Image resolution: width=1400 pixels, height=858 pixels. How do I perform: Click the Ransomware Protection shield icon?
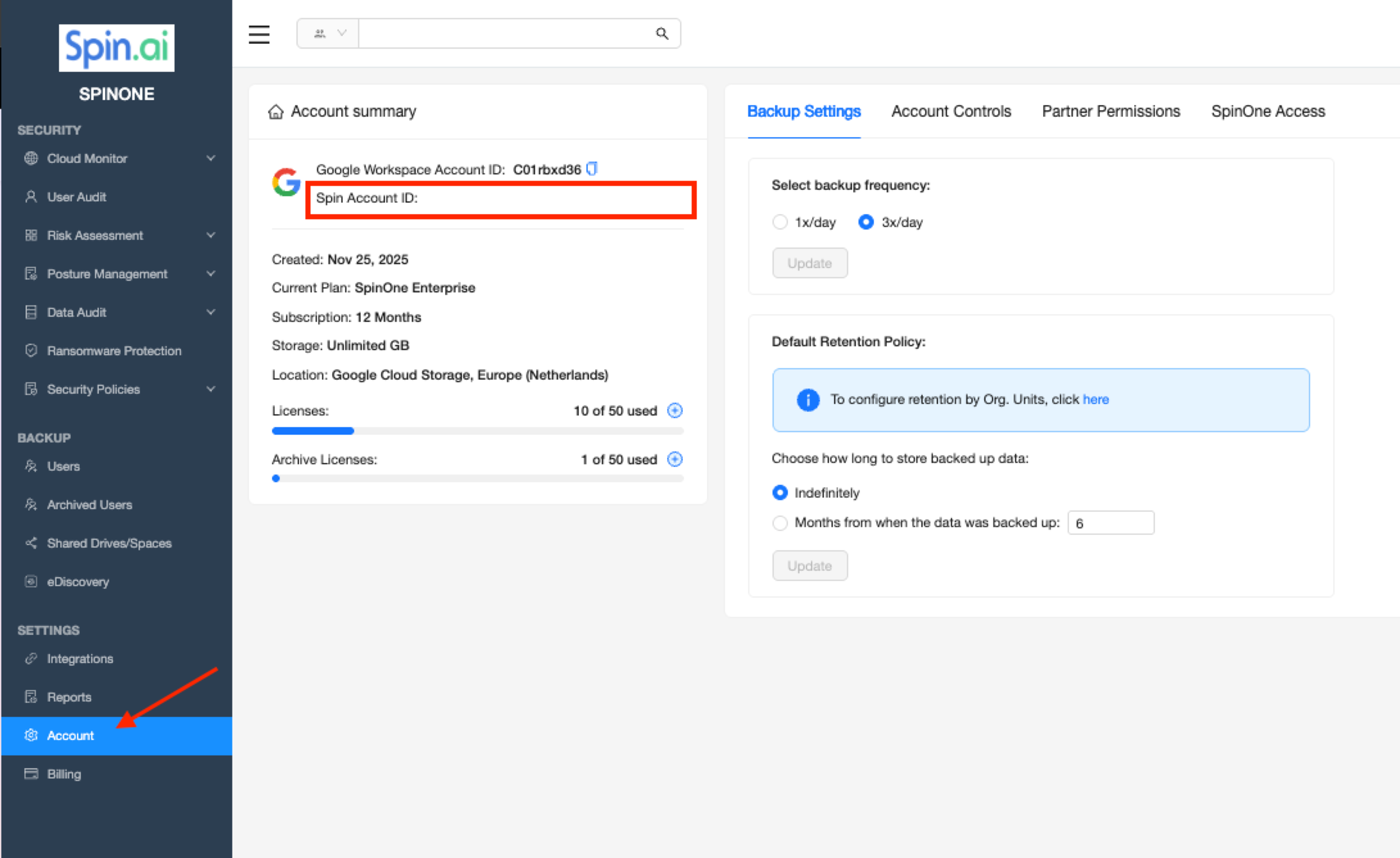pyautogui.click(x=31, y=351)
